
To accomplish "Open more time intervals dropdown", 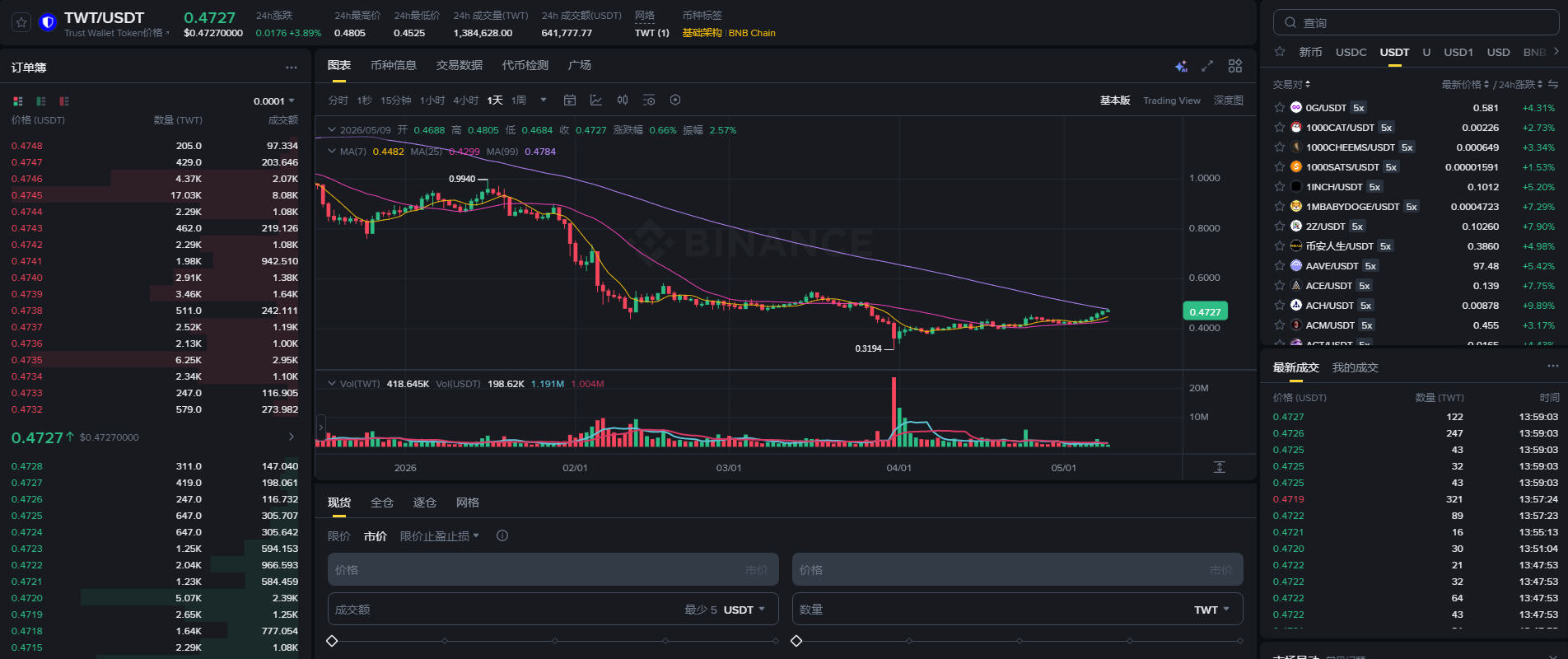I will coord(544,100).
